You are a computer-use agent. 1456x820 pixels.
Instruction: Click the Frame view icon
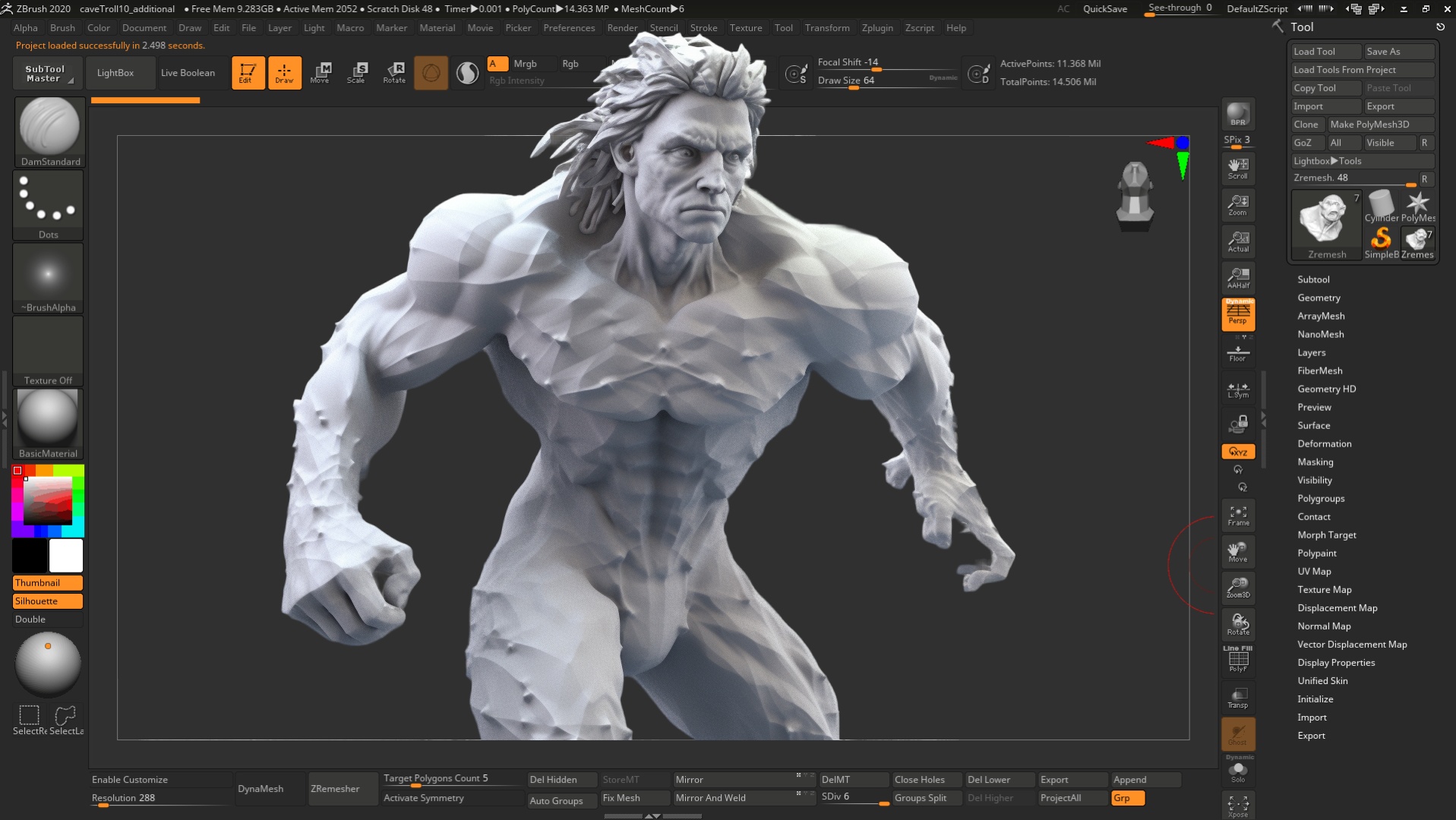[1237, 516]
